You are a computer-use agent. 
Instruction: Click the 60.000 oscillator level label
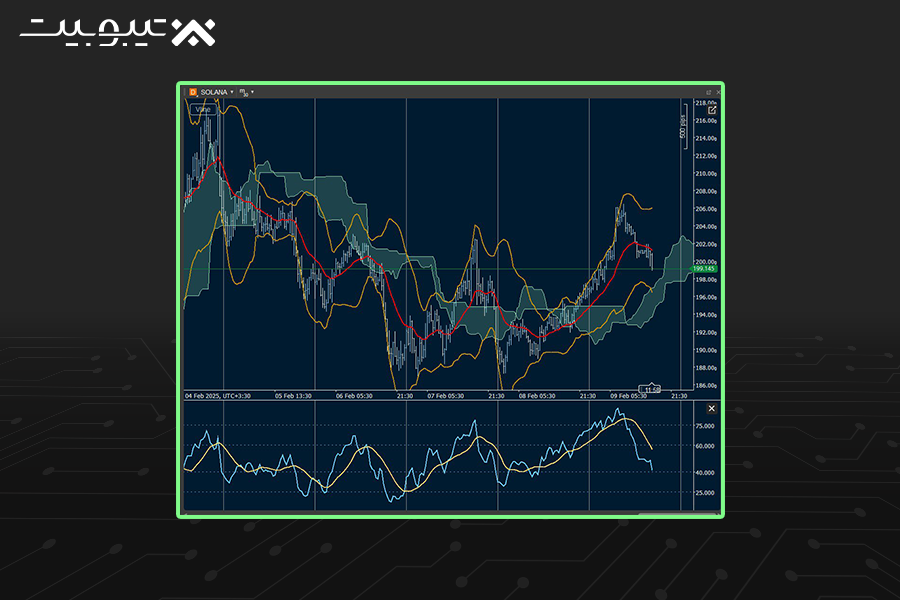click(705, 446)
